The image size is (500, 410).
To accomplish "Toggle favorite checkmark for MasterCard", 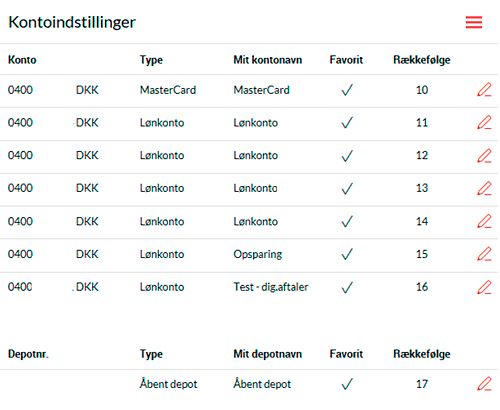I will pos(347,90).
